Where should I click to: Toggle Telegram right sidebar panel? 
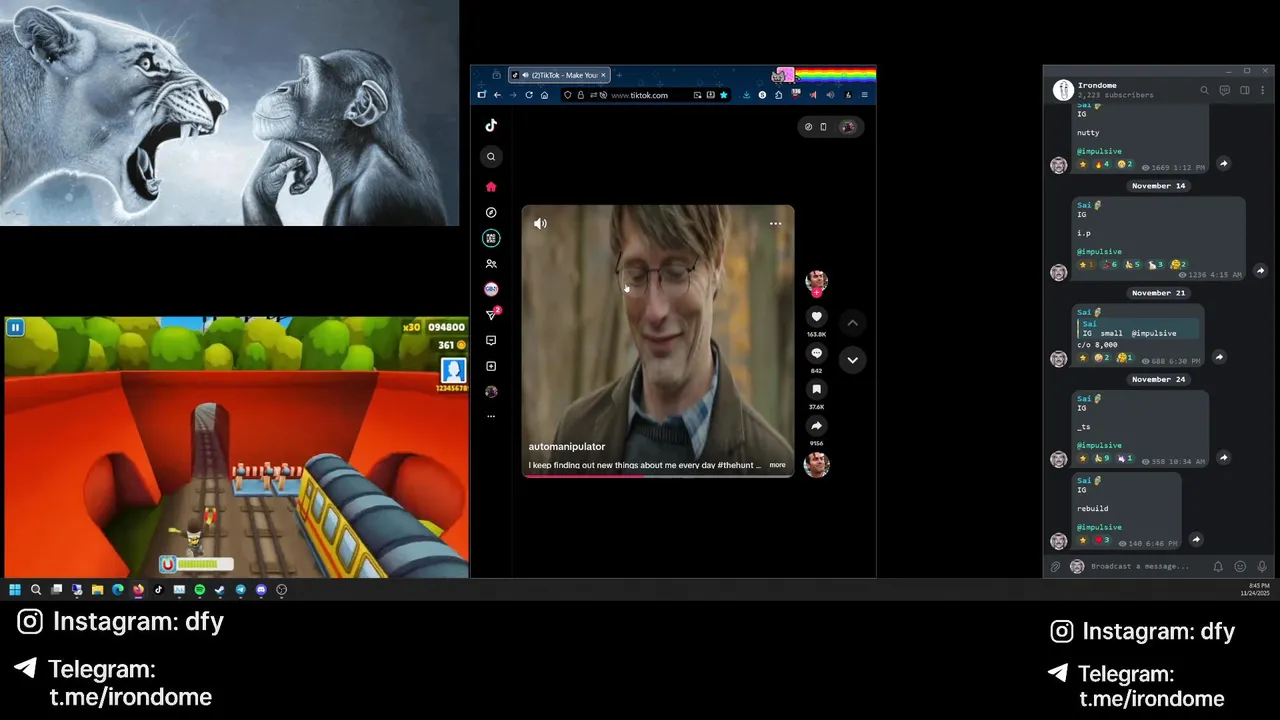click(1245, 90)
